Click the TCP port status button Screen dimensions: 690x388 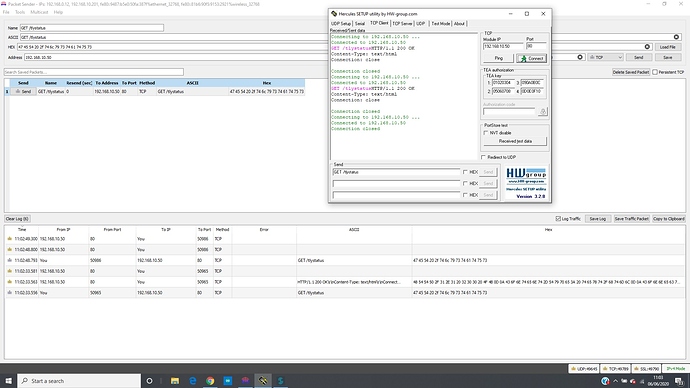click(616, 369)
